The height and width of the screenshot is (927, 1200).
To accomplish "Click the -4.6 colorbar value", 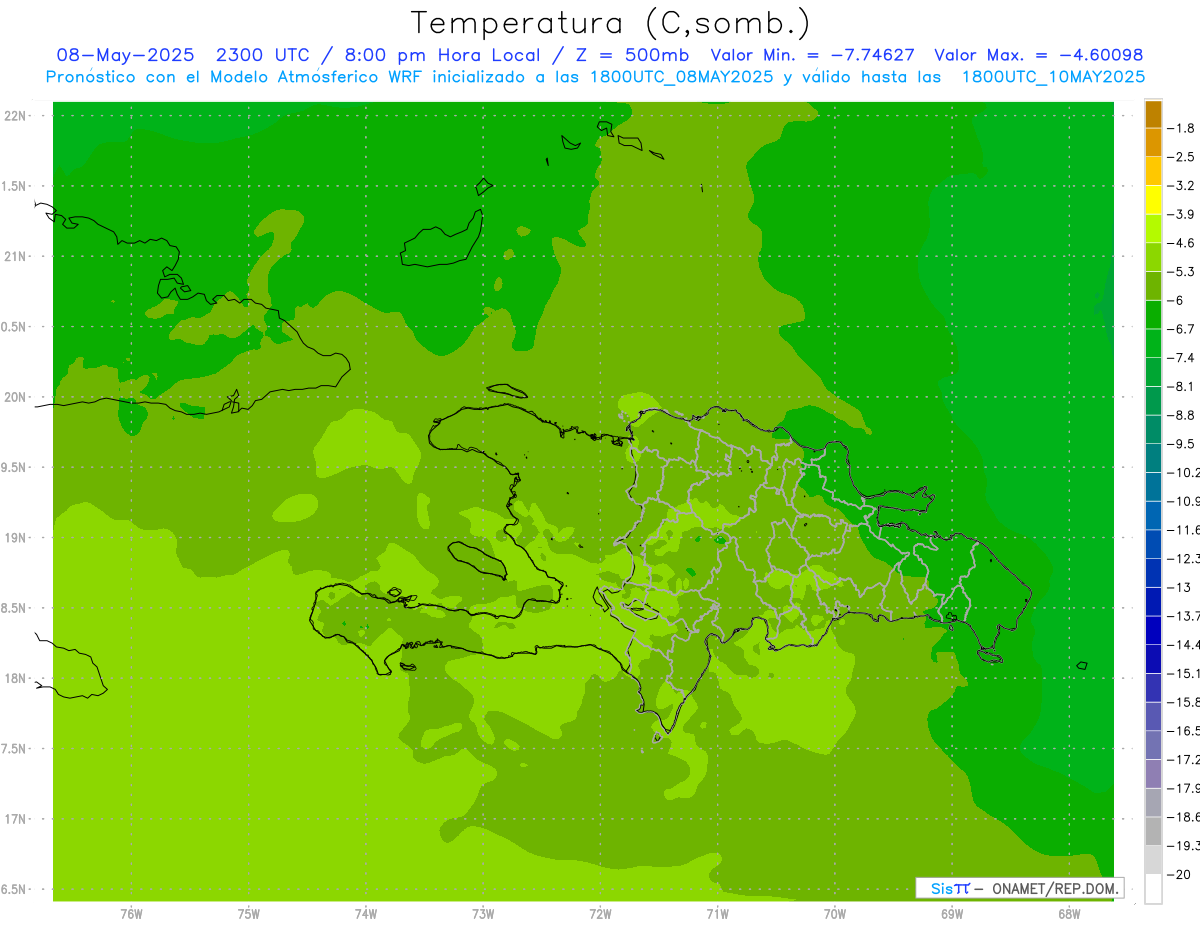I will pos(1182,243).
